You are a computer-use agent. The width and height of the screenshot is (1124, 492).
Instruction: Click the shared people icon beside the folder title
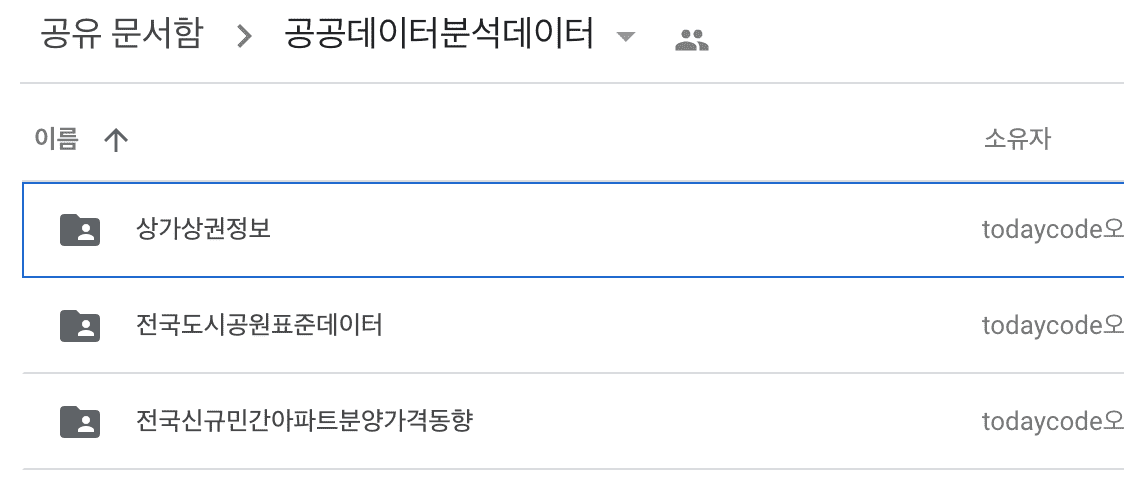coord(692,40)
